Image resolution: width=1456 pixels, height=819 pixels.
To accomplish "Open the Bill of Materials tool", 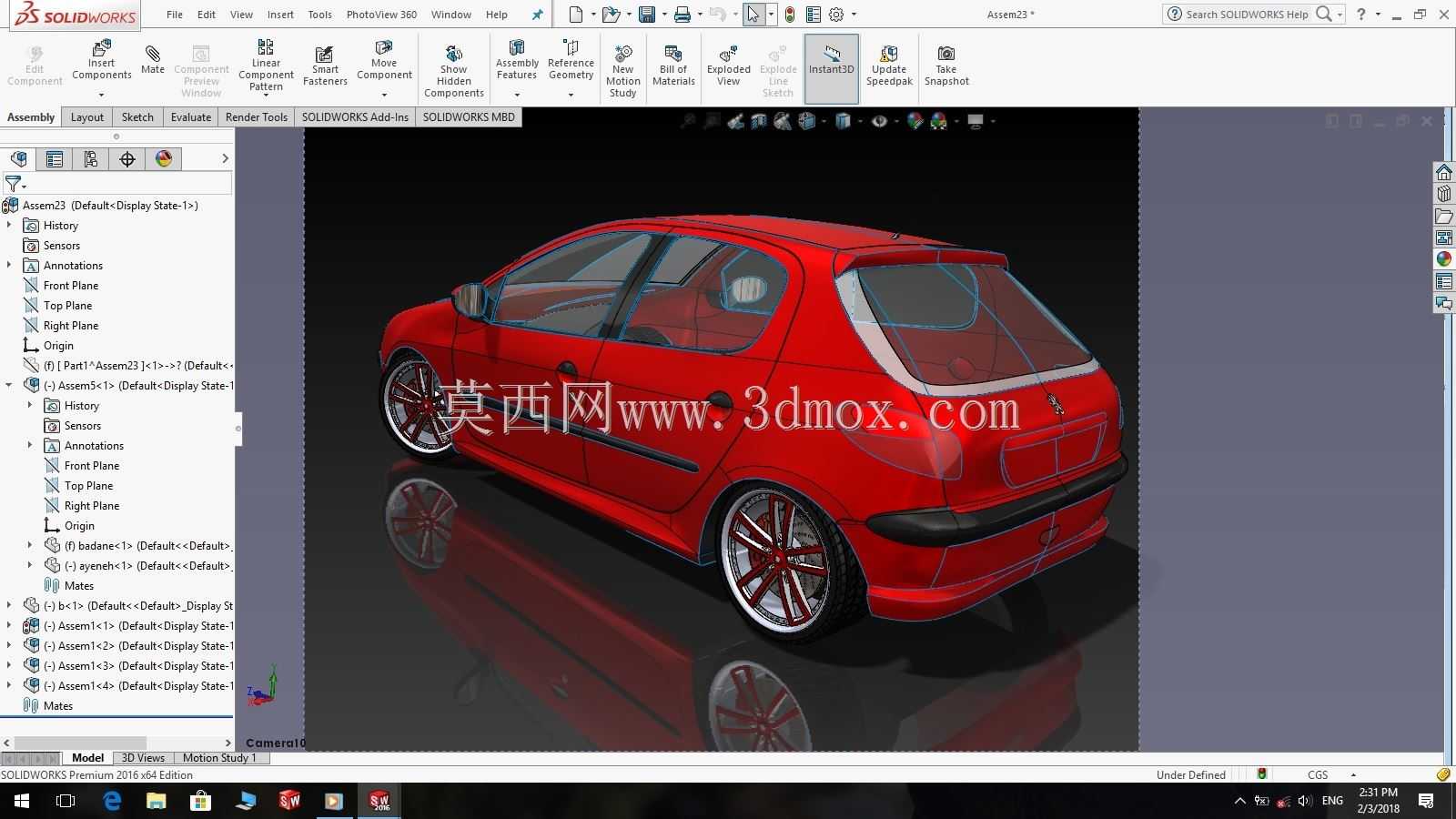I will point(673,65).
